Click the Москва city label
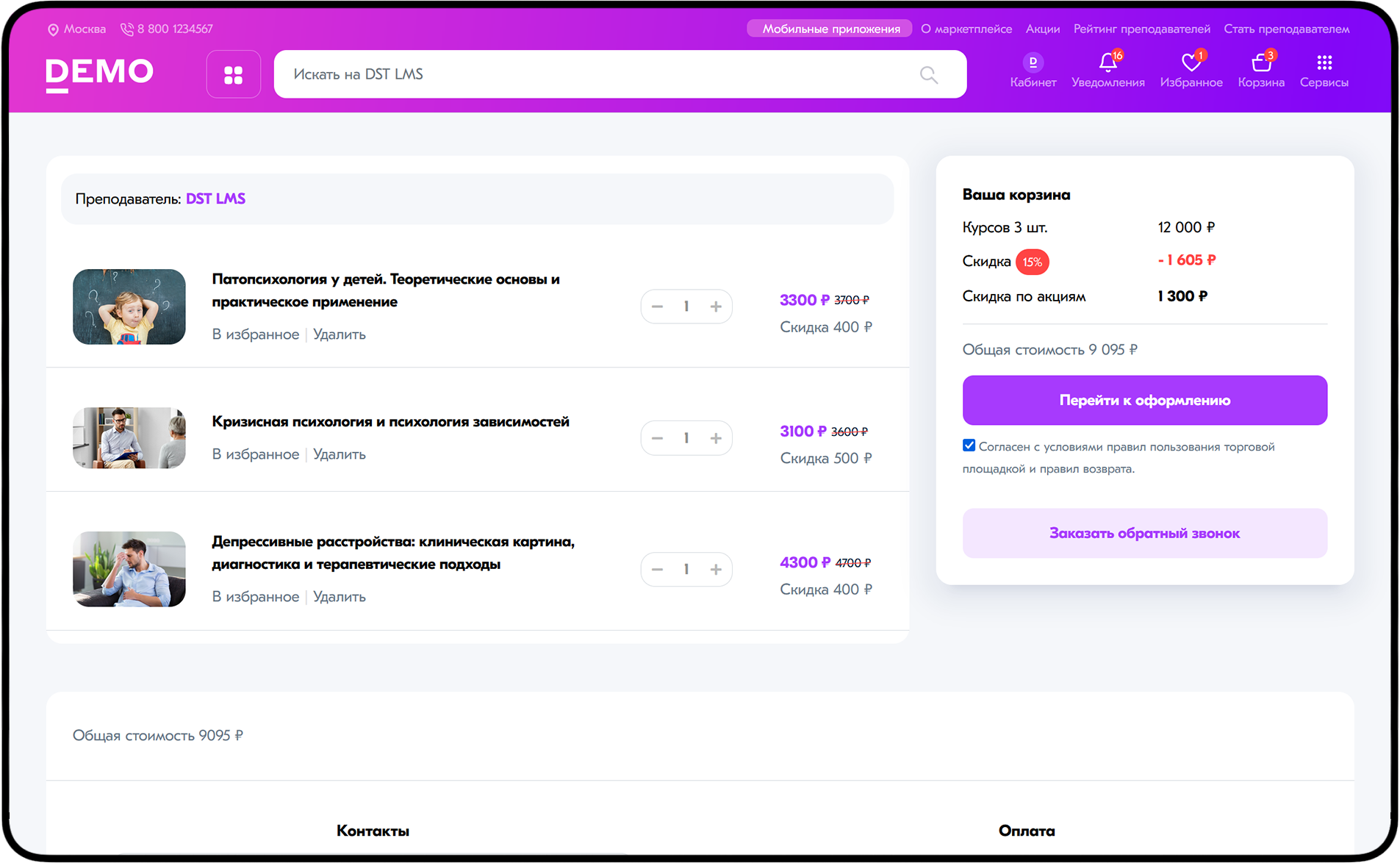The width and height of the screenshot is (1400, 863). tap(85, 29)
